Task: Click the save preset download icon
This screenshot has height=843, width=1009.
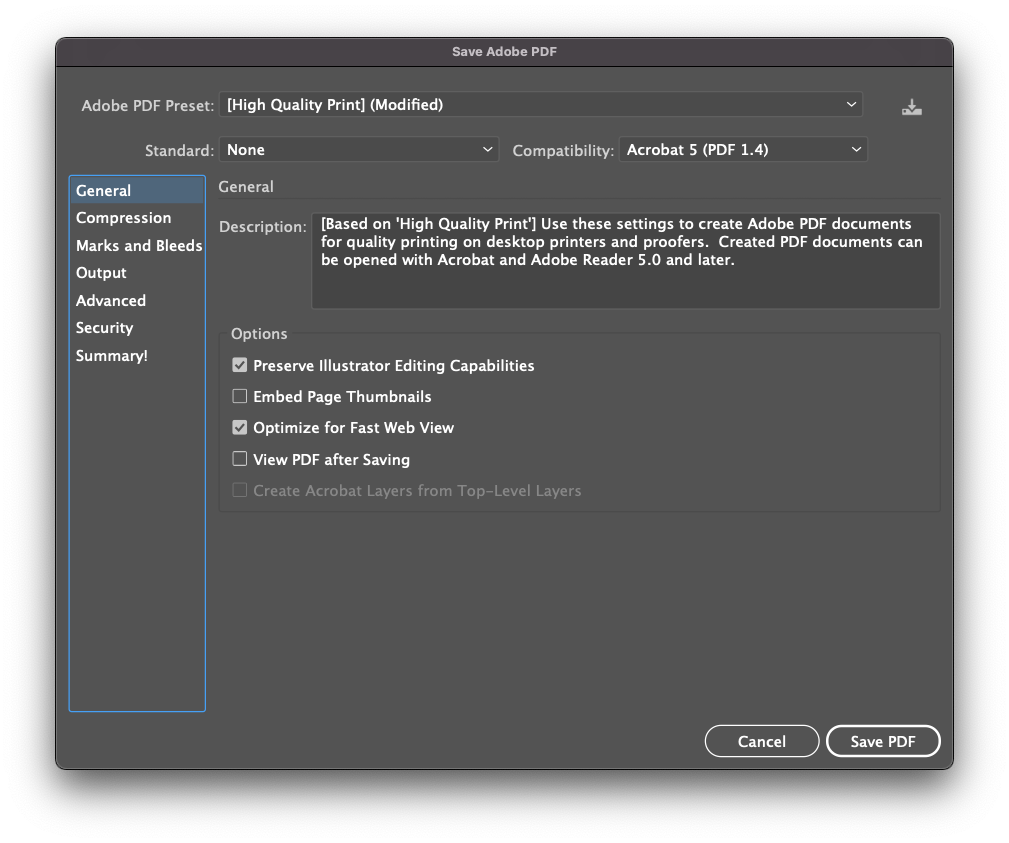Action: coord(911,106)
